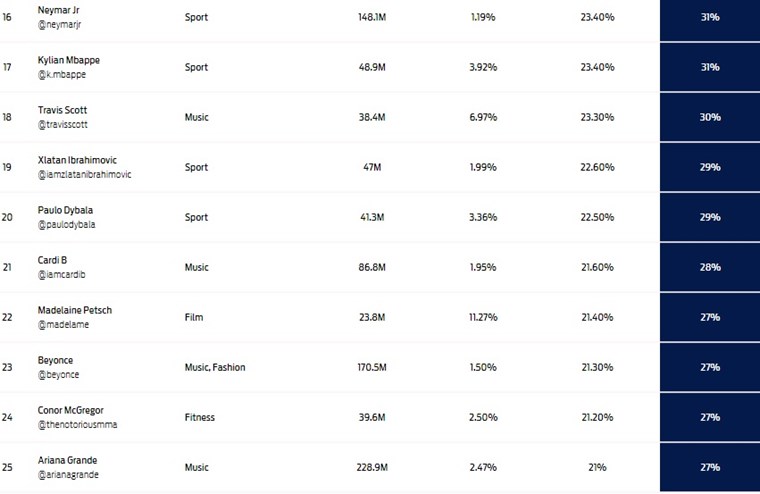
Task: Click the 6.97% engagement value
Action: coord(483,117)
